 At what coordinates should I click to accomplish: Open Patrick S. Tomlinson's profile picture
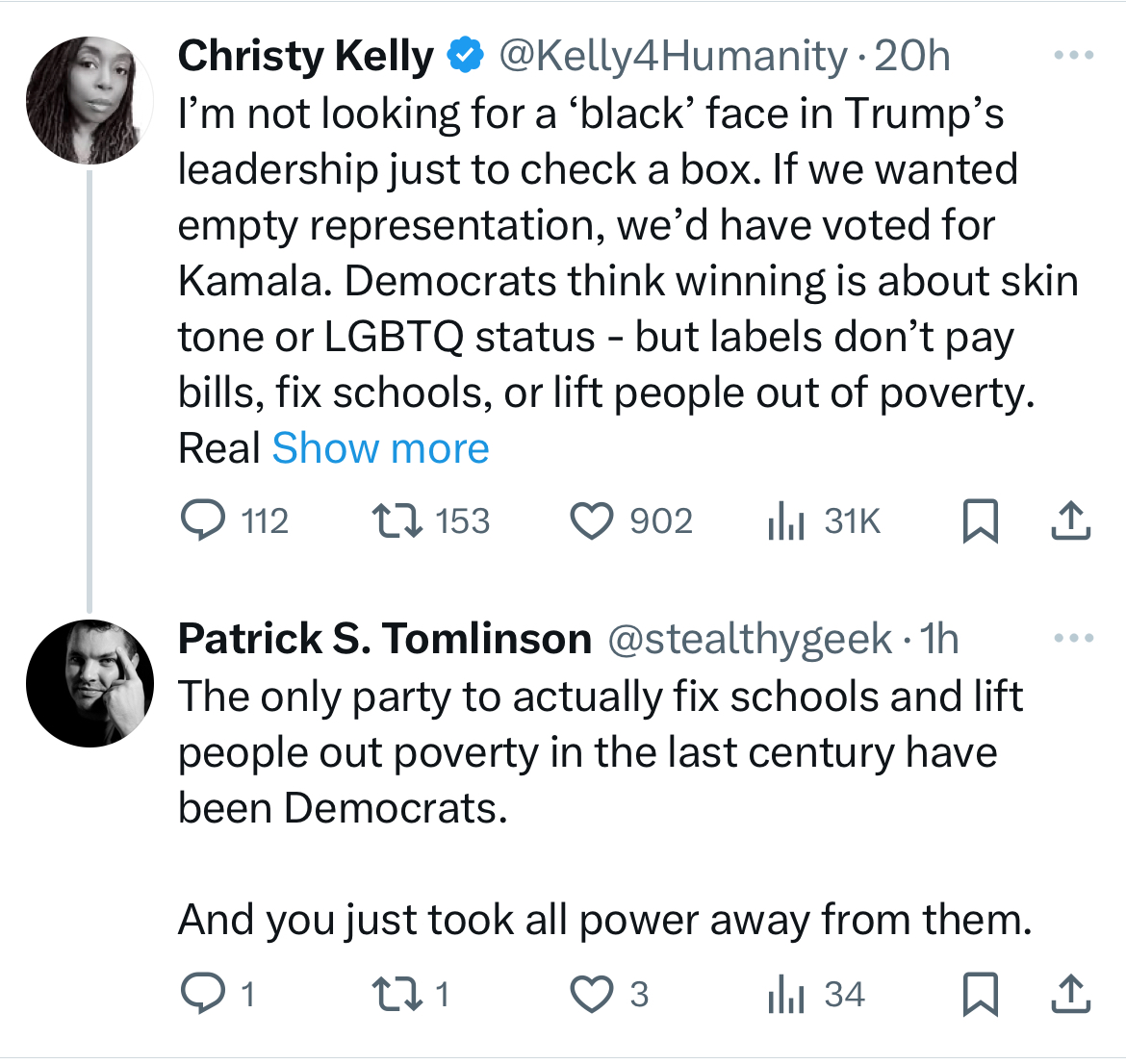[x=90, y=683]
